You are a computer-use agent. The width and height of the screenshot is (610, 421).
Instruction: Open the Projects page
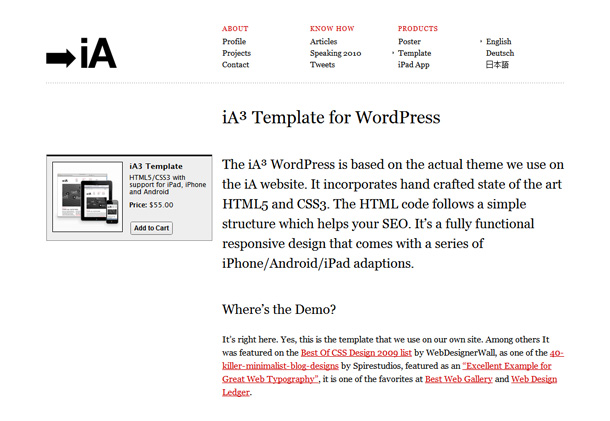click(237, 53)
